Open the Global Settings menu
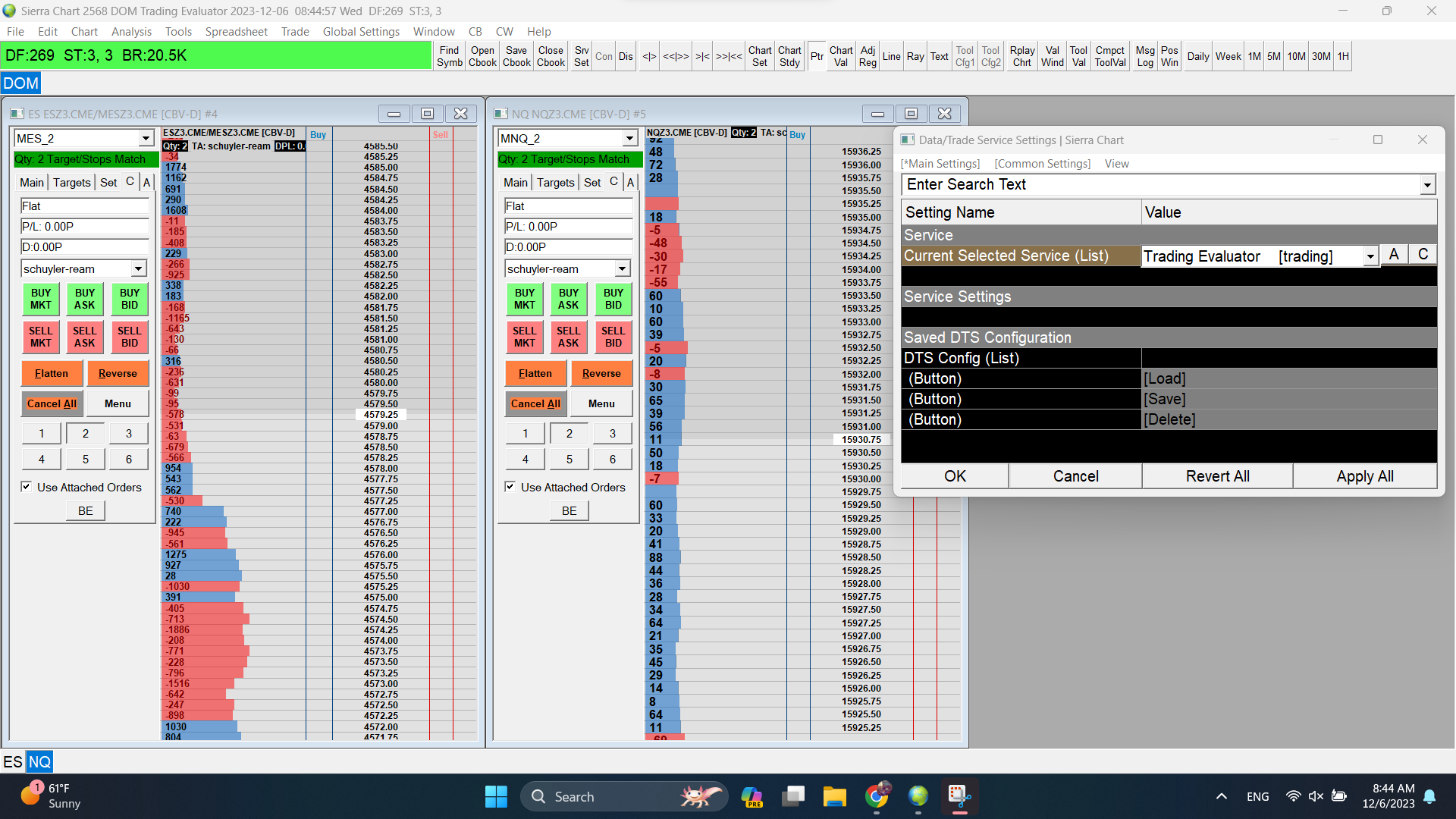This screenshot has width=1456, height=819. [x=361, y=32]
